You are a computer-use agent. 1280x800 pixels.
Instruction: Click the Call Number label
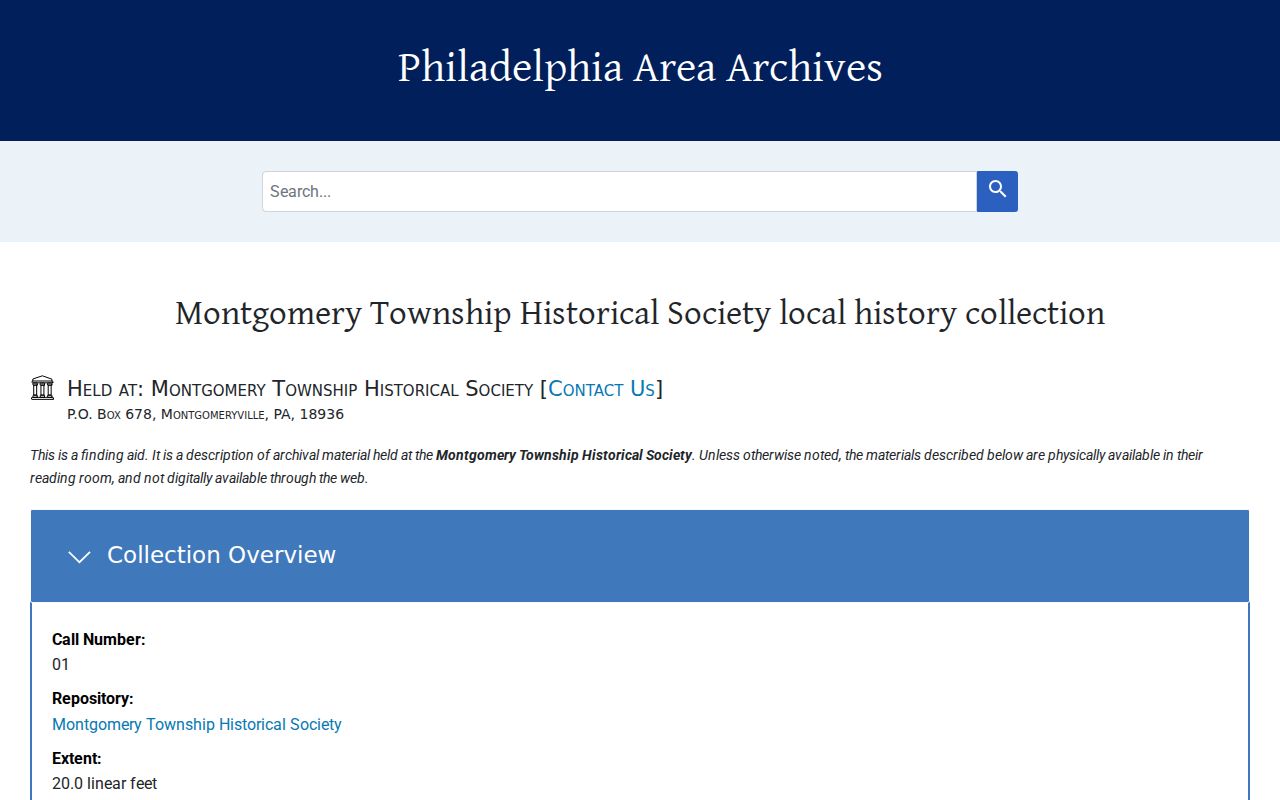99,639
